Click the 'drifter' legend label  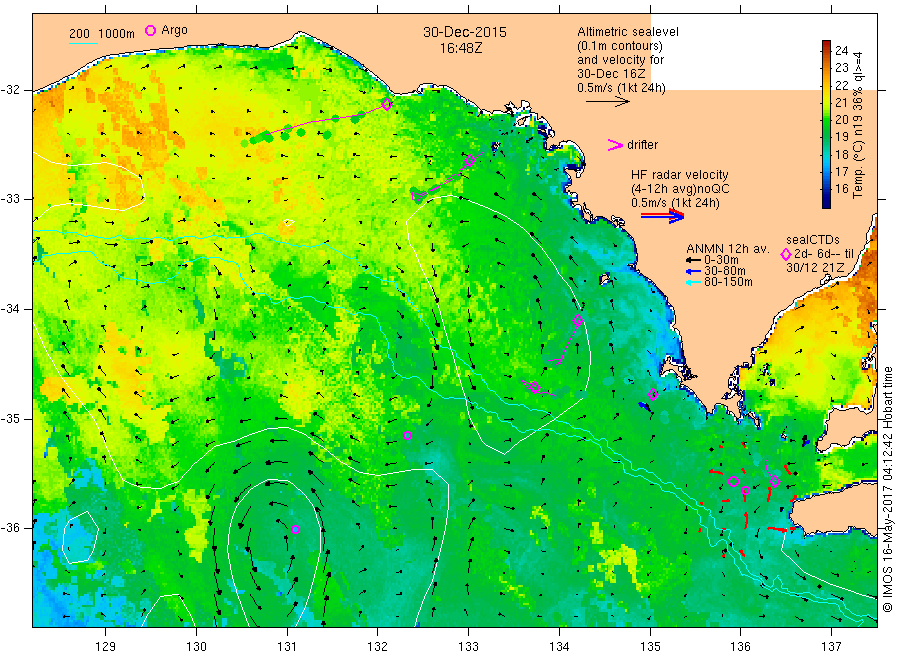[642, 145]
